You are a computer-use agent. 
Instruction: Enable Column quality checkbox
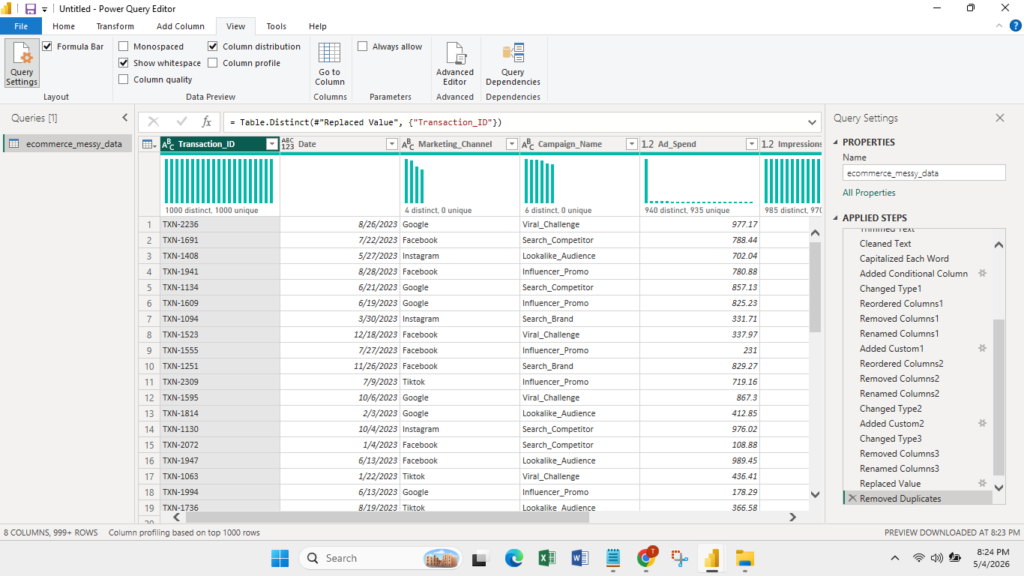(123, 79)
